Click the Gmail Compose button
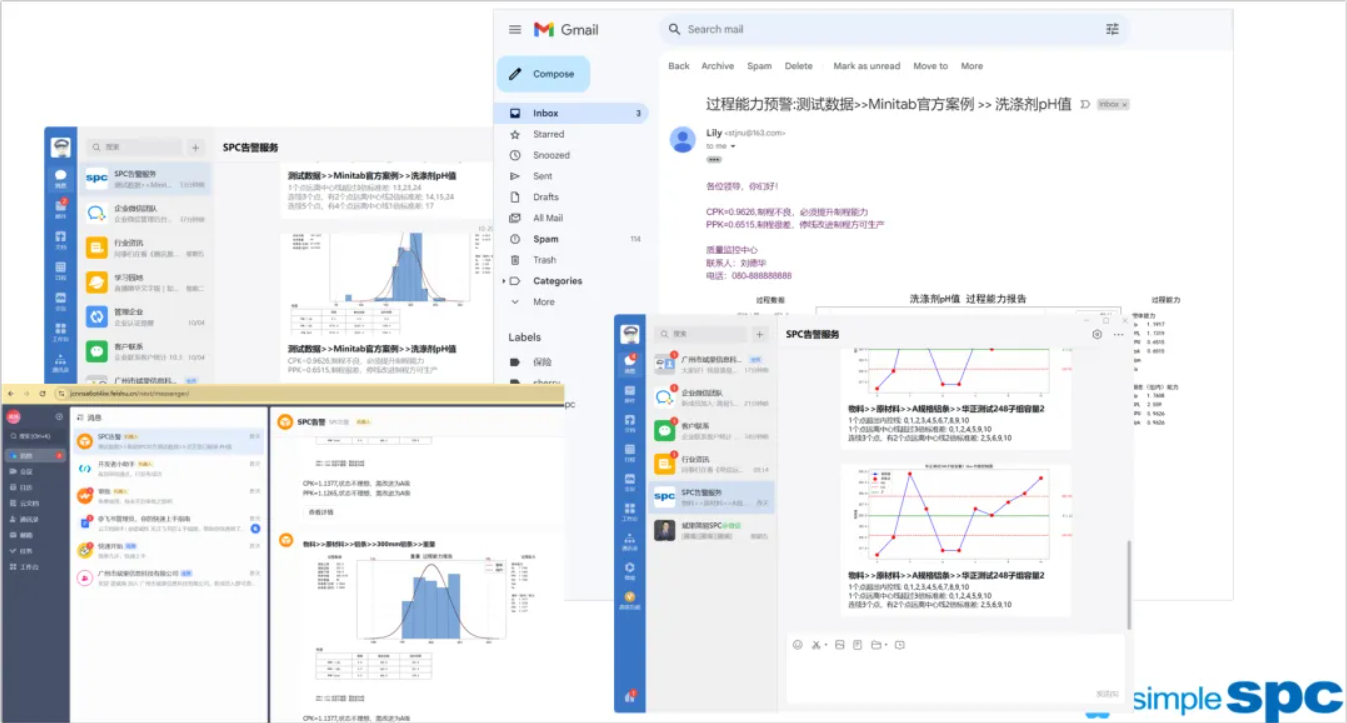 (543, 74)
